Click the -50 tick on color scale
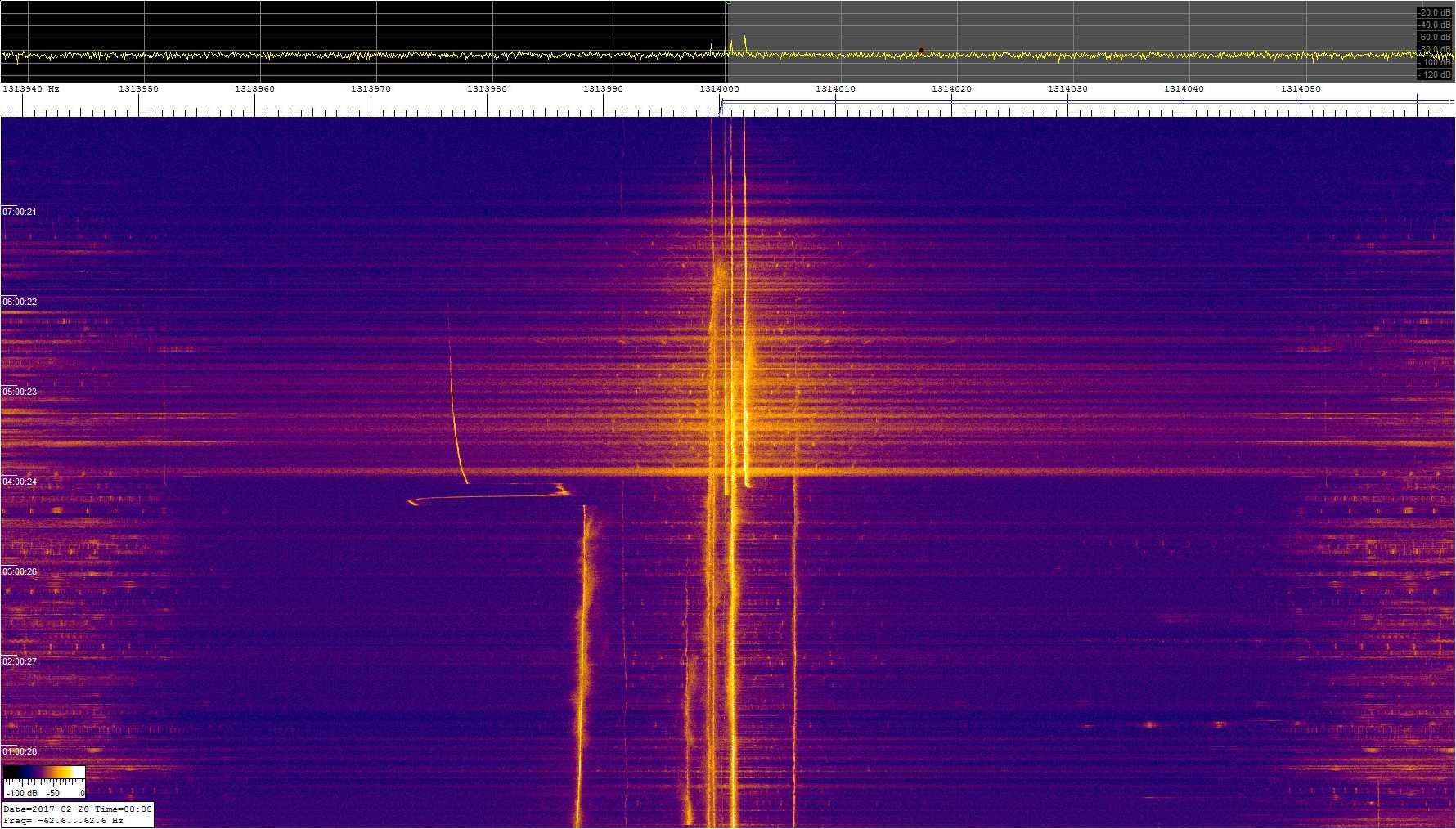 pos(53,793)
